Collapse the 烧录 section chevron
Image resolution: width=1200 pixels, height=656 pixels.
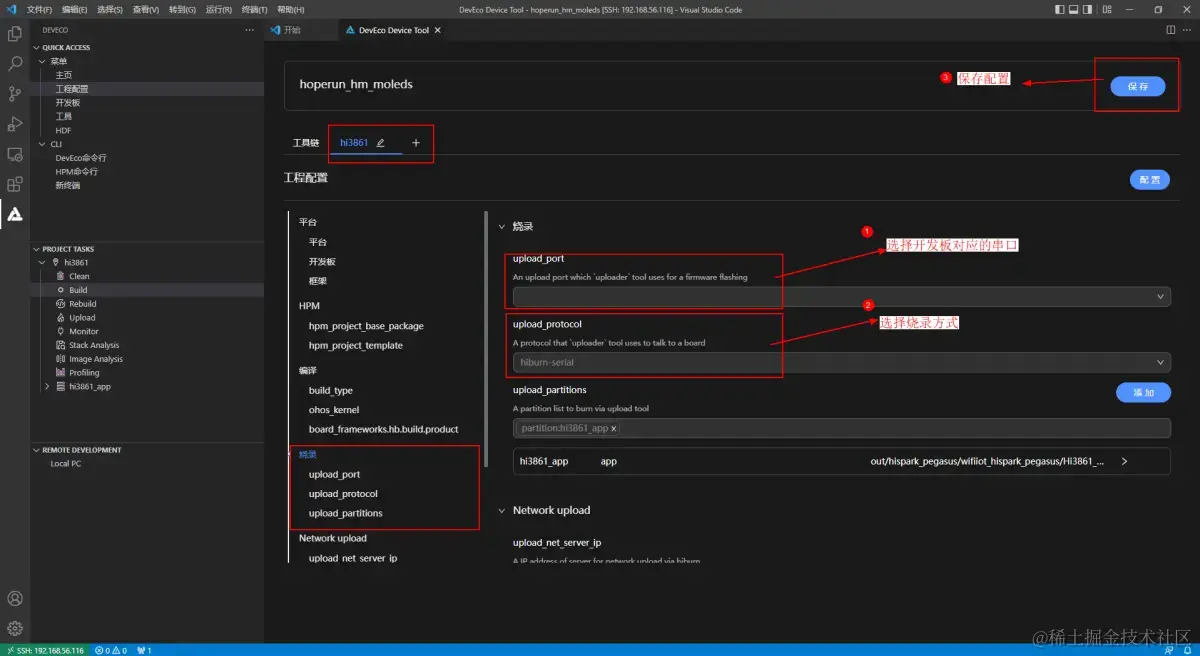click(x=502, y=227)
